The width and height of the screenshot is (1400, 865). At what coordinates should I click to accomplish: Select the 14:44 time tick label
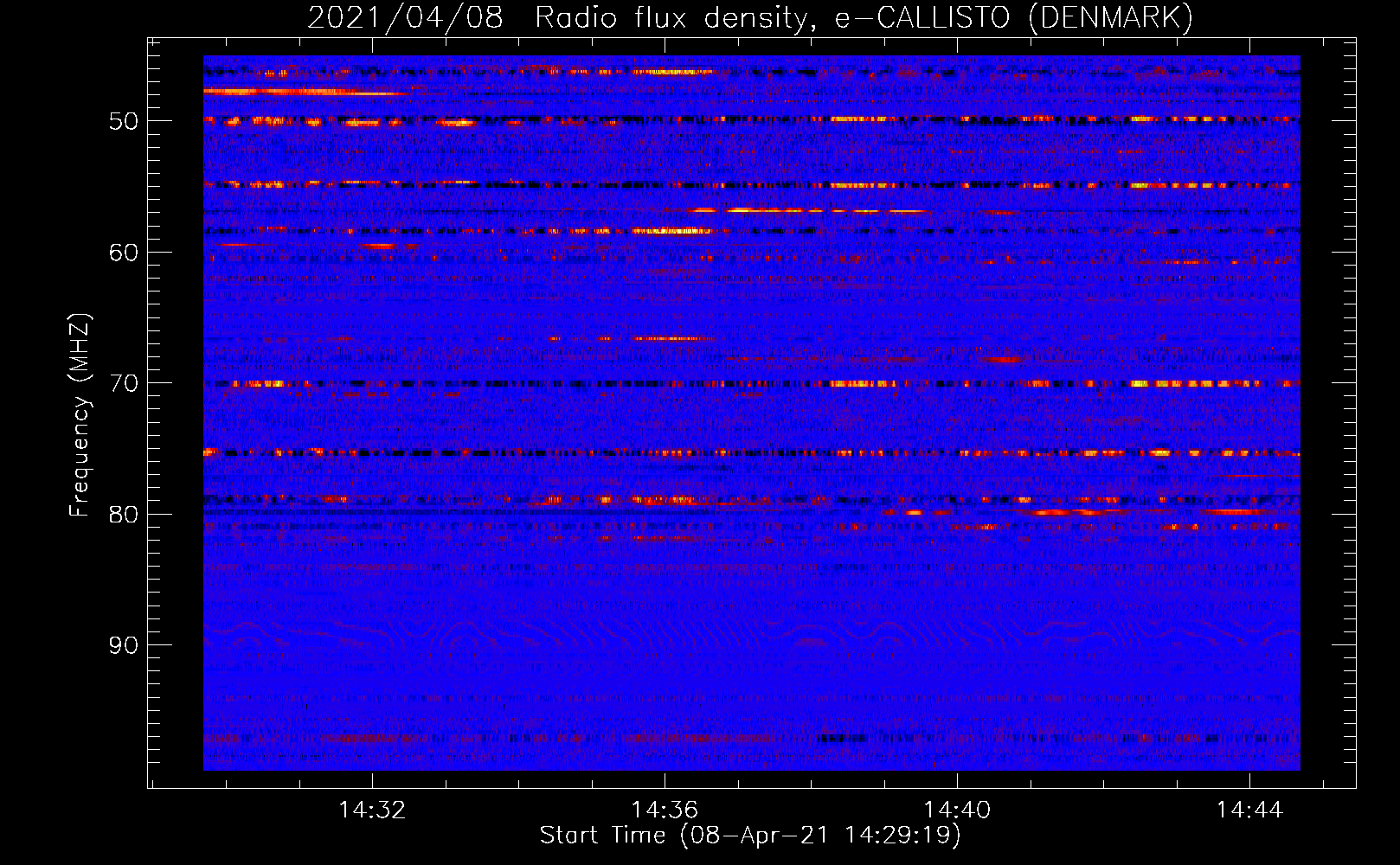click(1249, 811)
